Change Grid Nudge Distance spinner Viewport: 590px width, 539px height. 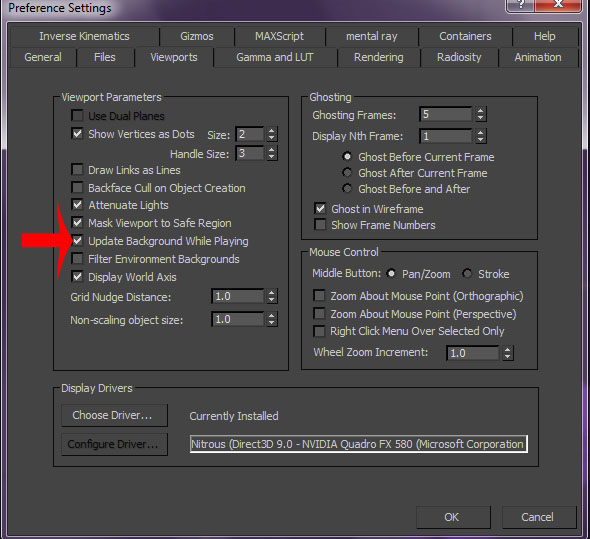[x=272, y=296]
